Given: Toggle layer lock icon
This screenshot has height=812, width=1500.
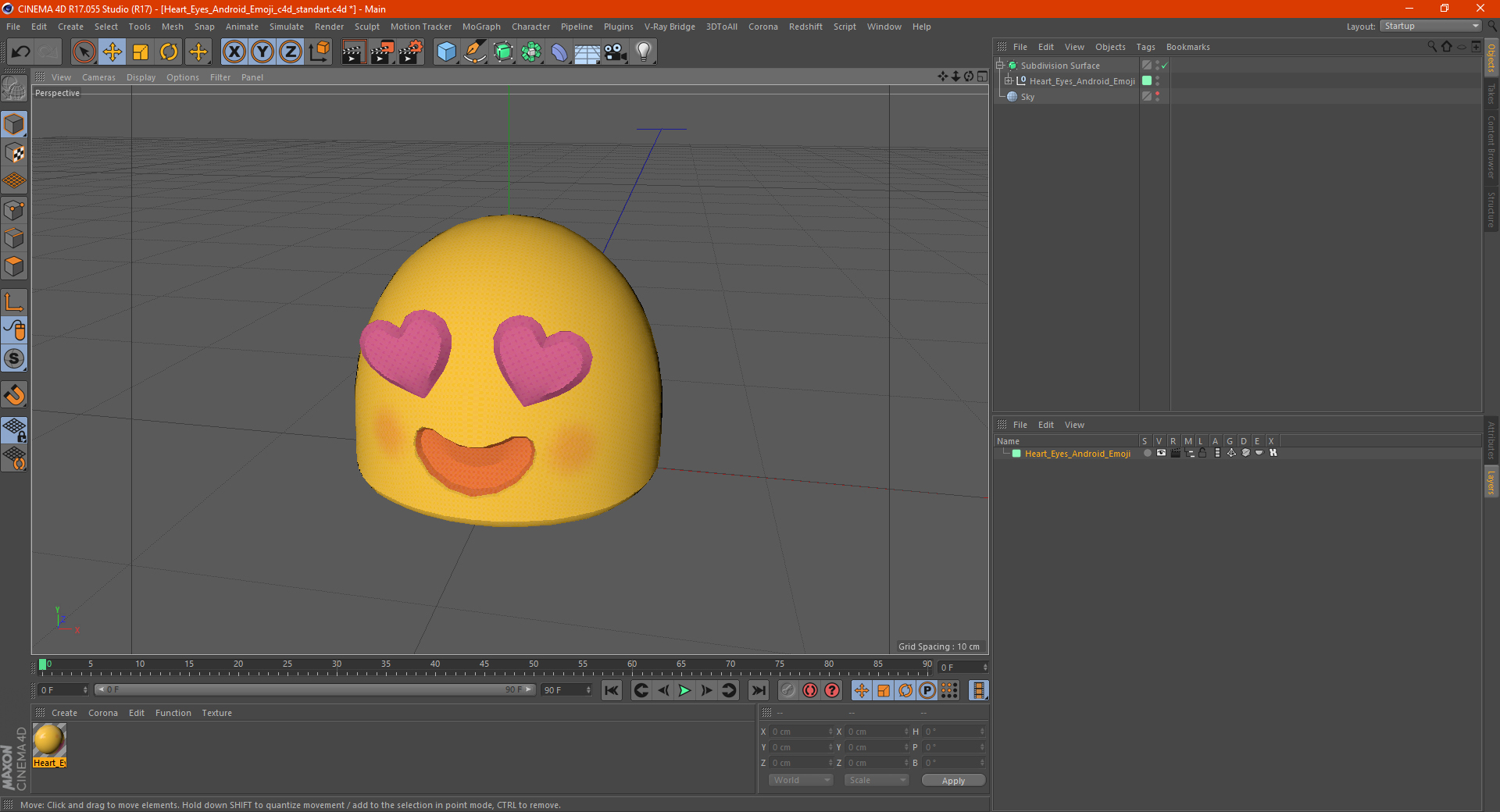Looking at the screenshot, I should [1203, 454].
